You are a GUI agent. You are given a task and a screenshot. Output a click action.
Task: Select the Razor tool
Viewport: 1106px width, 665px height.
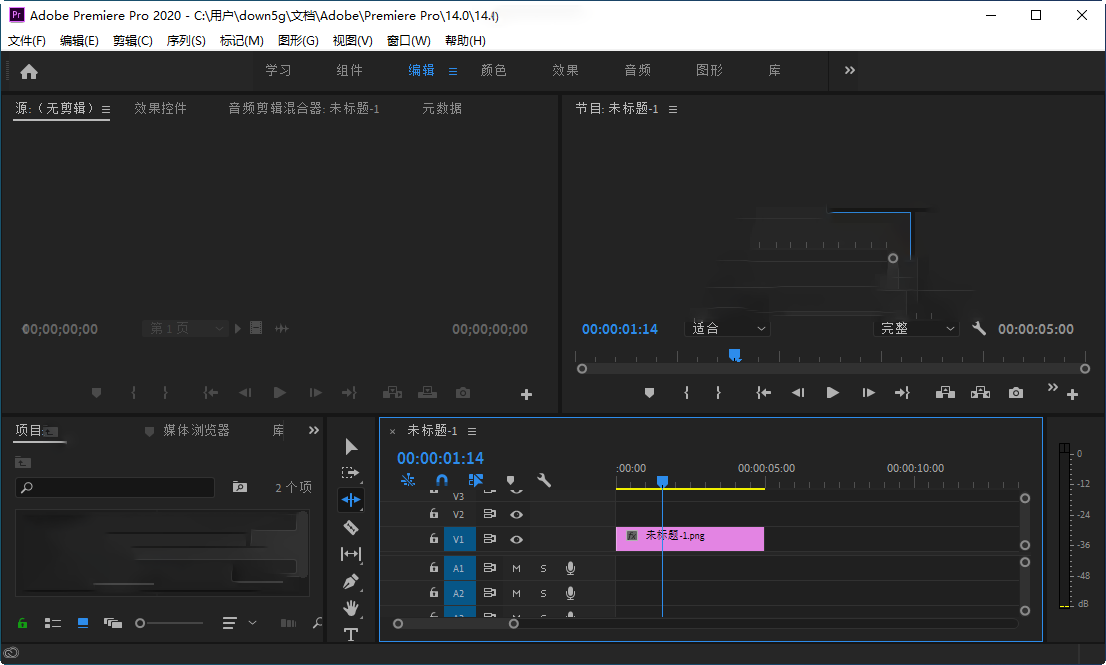pyautogui.click(x=351, y=527)
